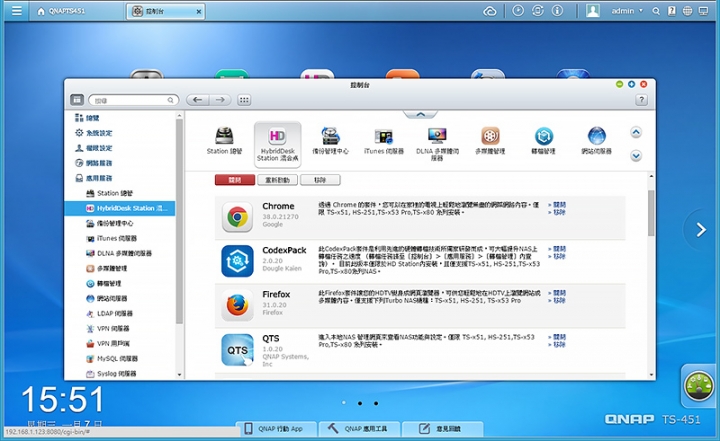Open iTunes 伺服器 icon in strip

[383, 141]
